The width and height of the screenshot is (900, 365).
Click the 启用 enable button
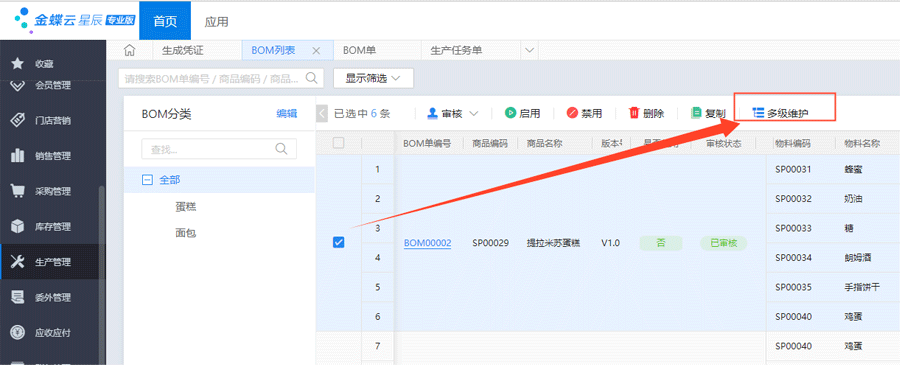tap(522, 113)
